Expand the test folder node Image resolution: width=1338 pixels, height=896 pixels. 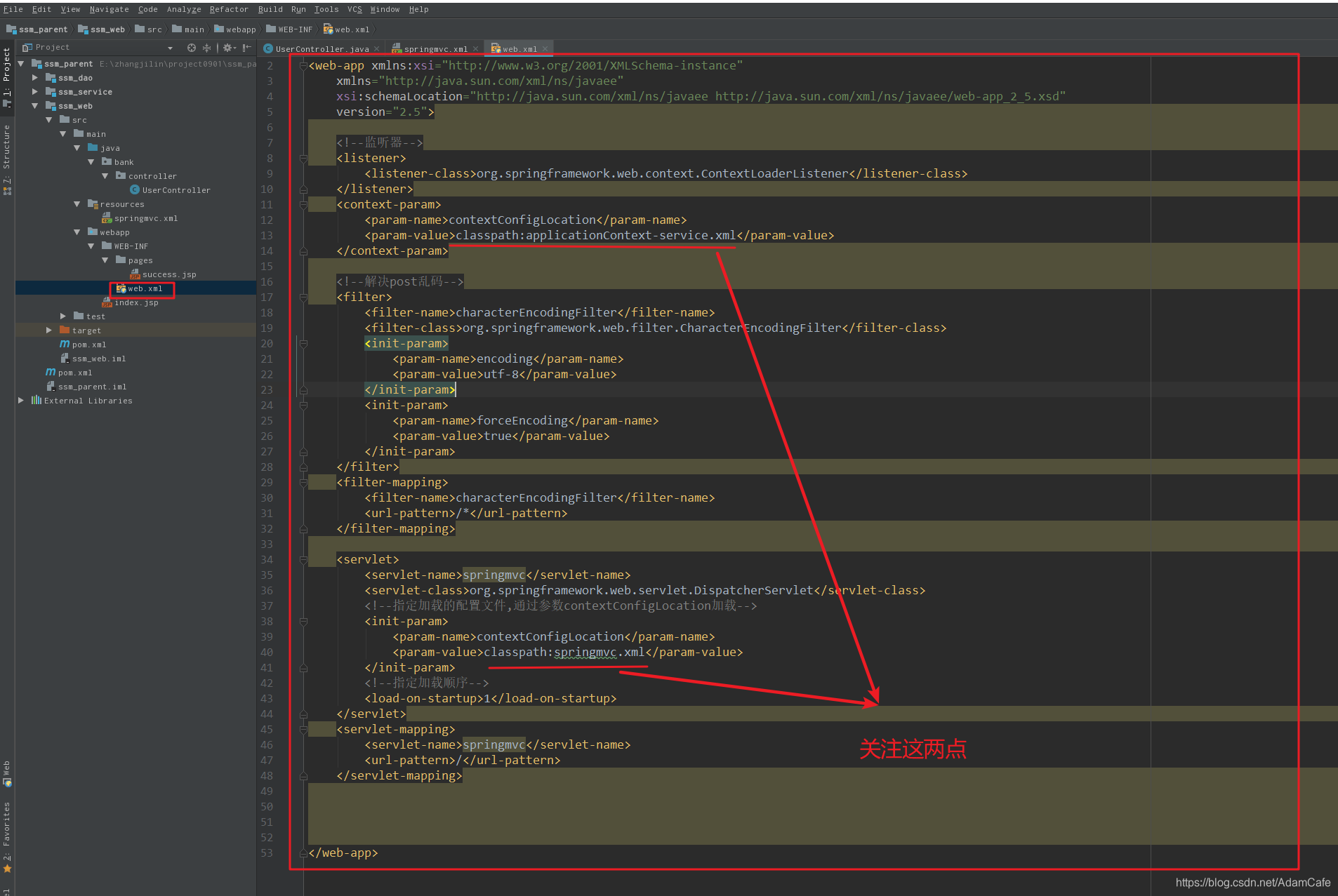[x=63, y=316]
